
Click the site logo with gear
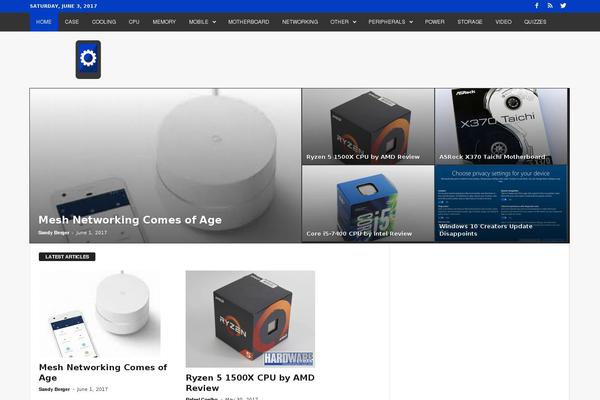88,60
